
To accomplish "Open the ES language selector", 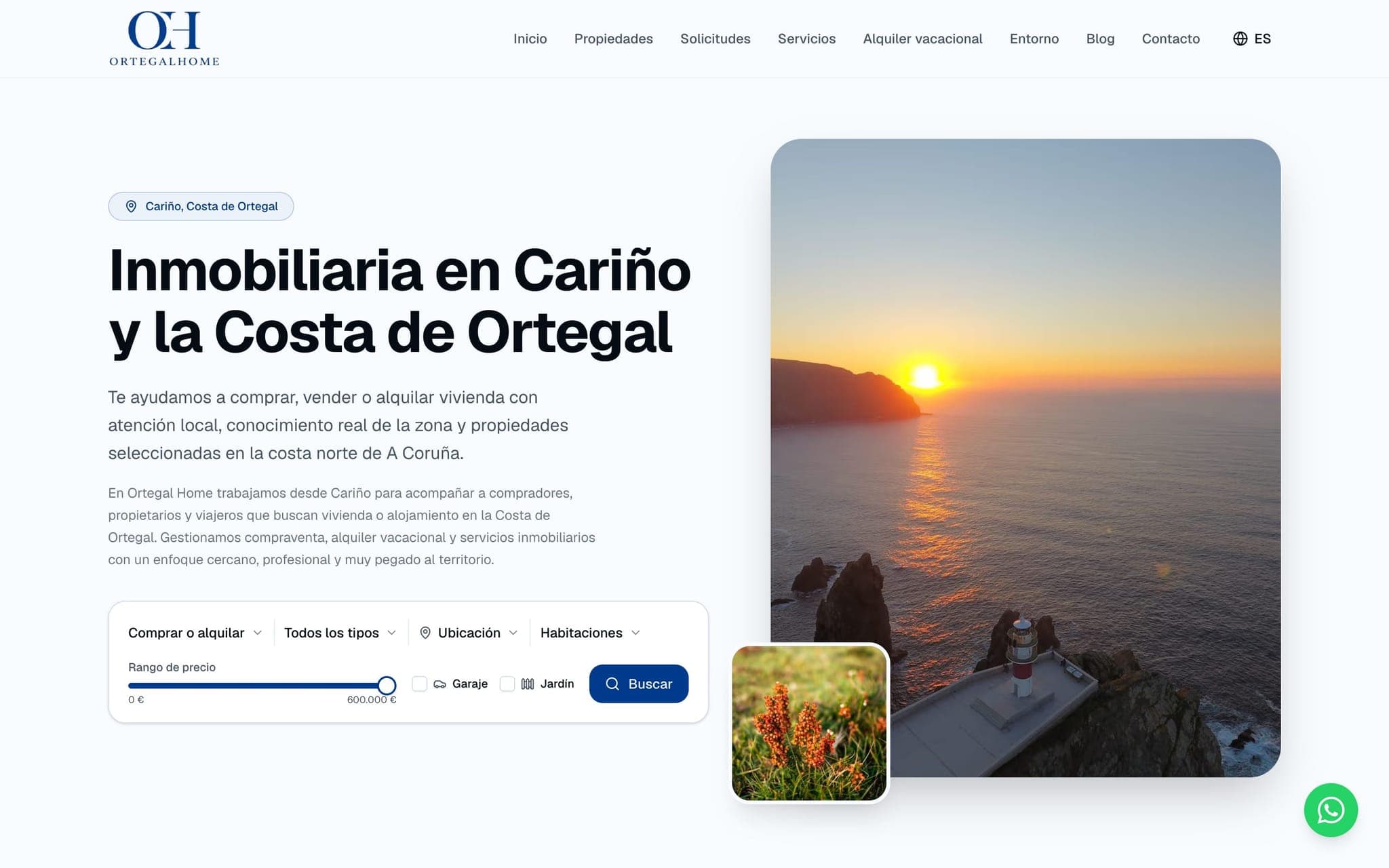I will (1252, 39).
